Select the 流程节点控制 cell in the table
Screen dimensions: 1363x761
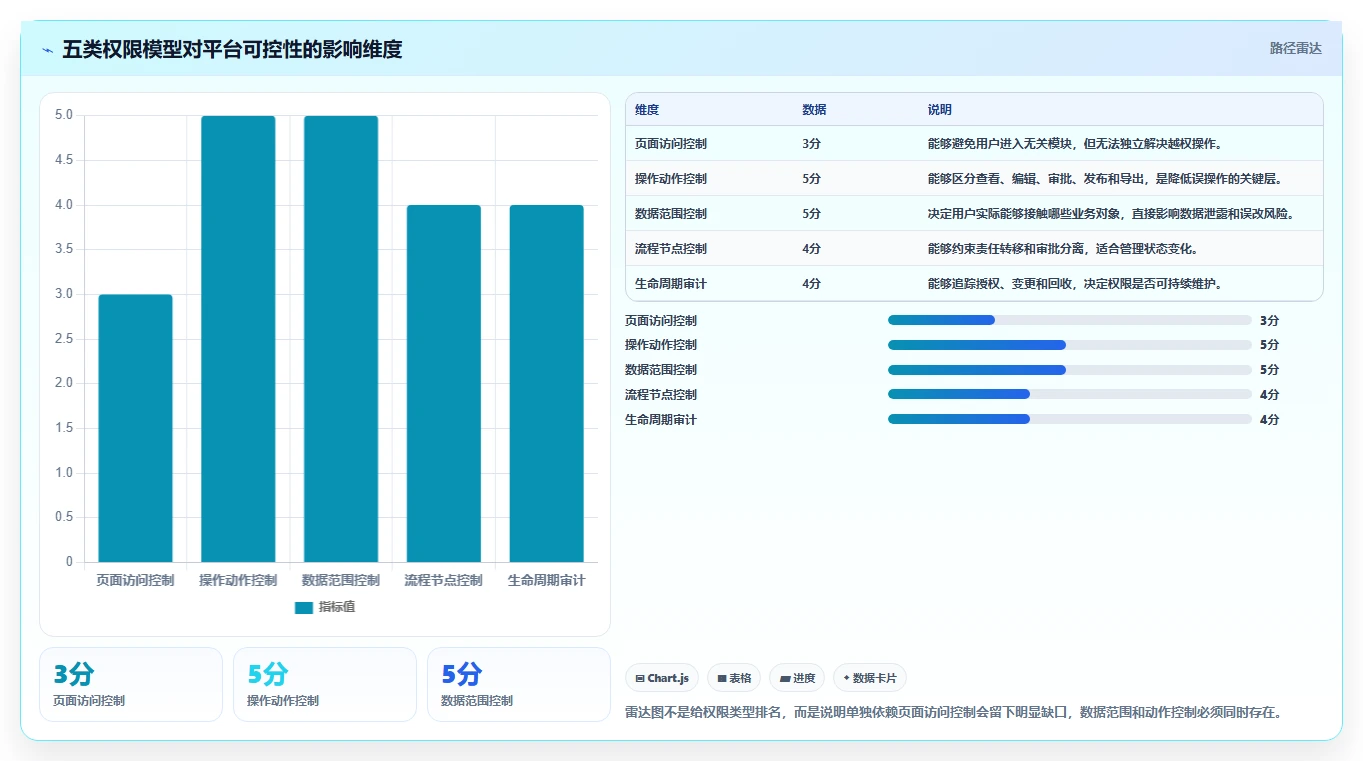tap(671, 249)
